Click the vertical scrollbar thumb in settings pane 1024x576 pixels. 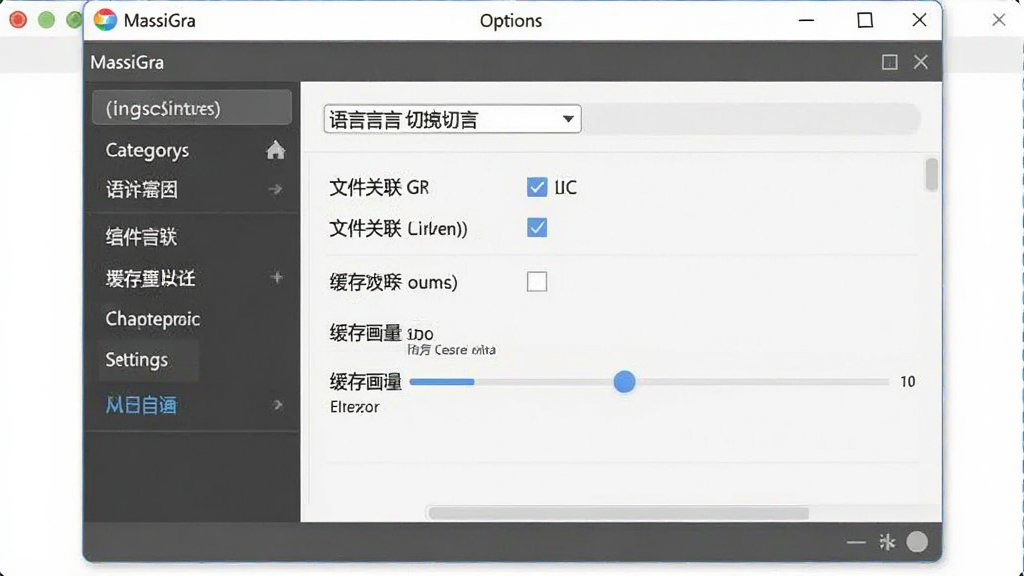[x=932, y=174]
